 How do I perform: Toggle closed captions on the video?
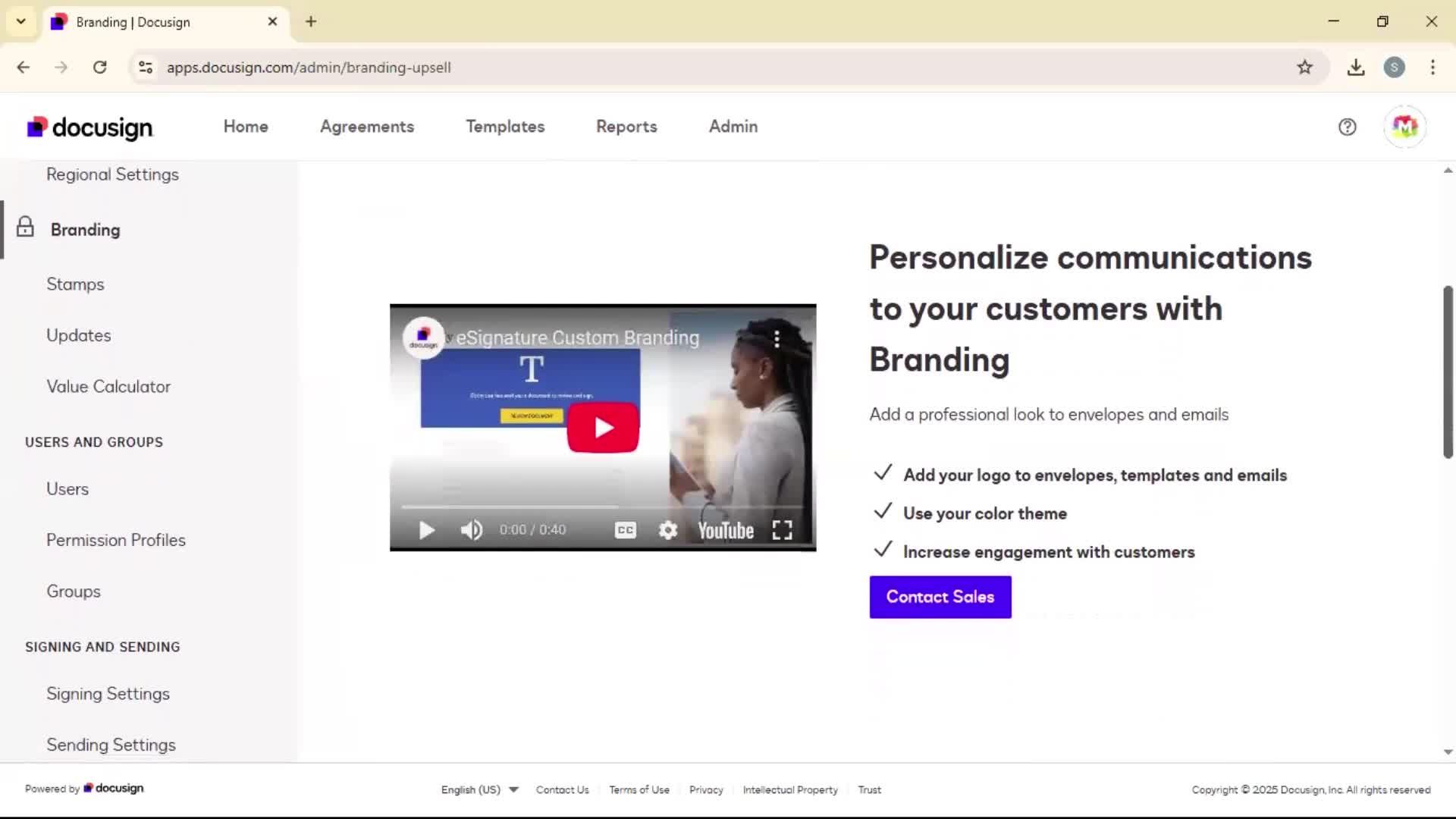[x=626, y=530]
